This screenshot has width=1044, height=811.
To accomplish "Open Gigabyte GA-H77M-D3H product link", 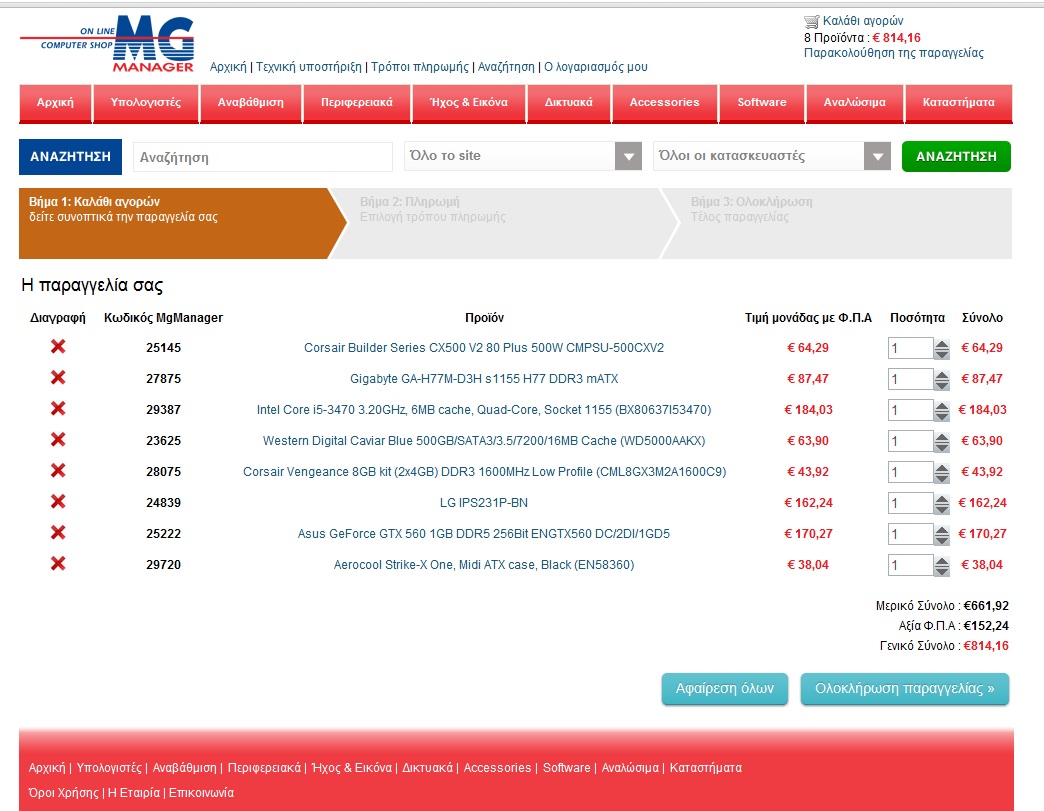I will pos(484,378).
